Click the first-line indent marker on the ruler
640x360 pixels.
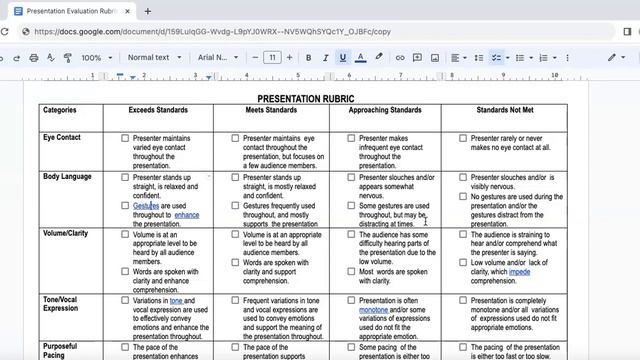coord(120,75)
